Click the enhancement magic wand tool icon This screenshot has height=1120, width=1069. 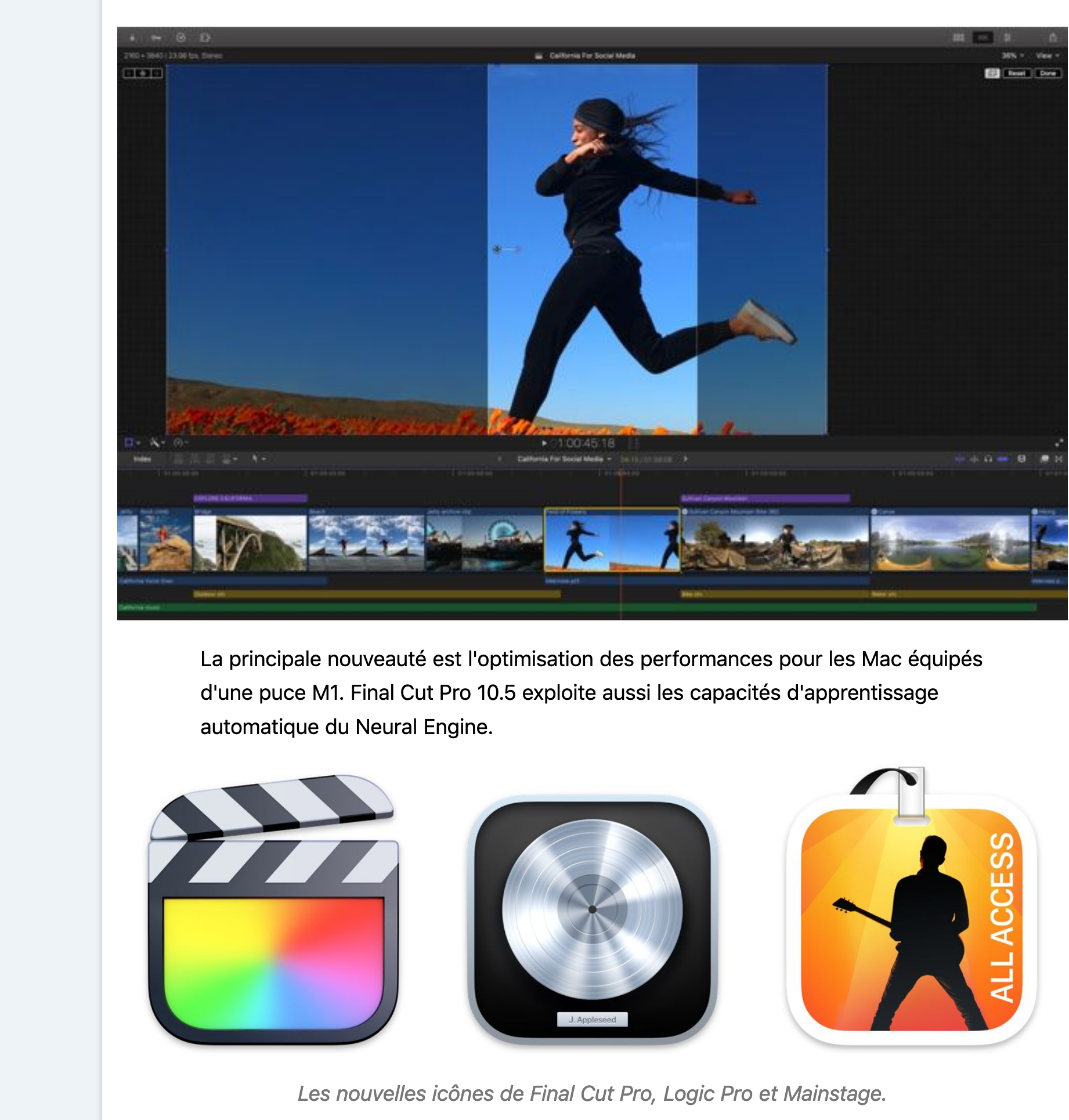[156, 443]
